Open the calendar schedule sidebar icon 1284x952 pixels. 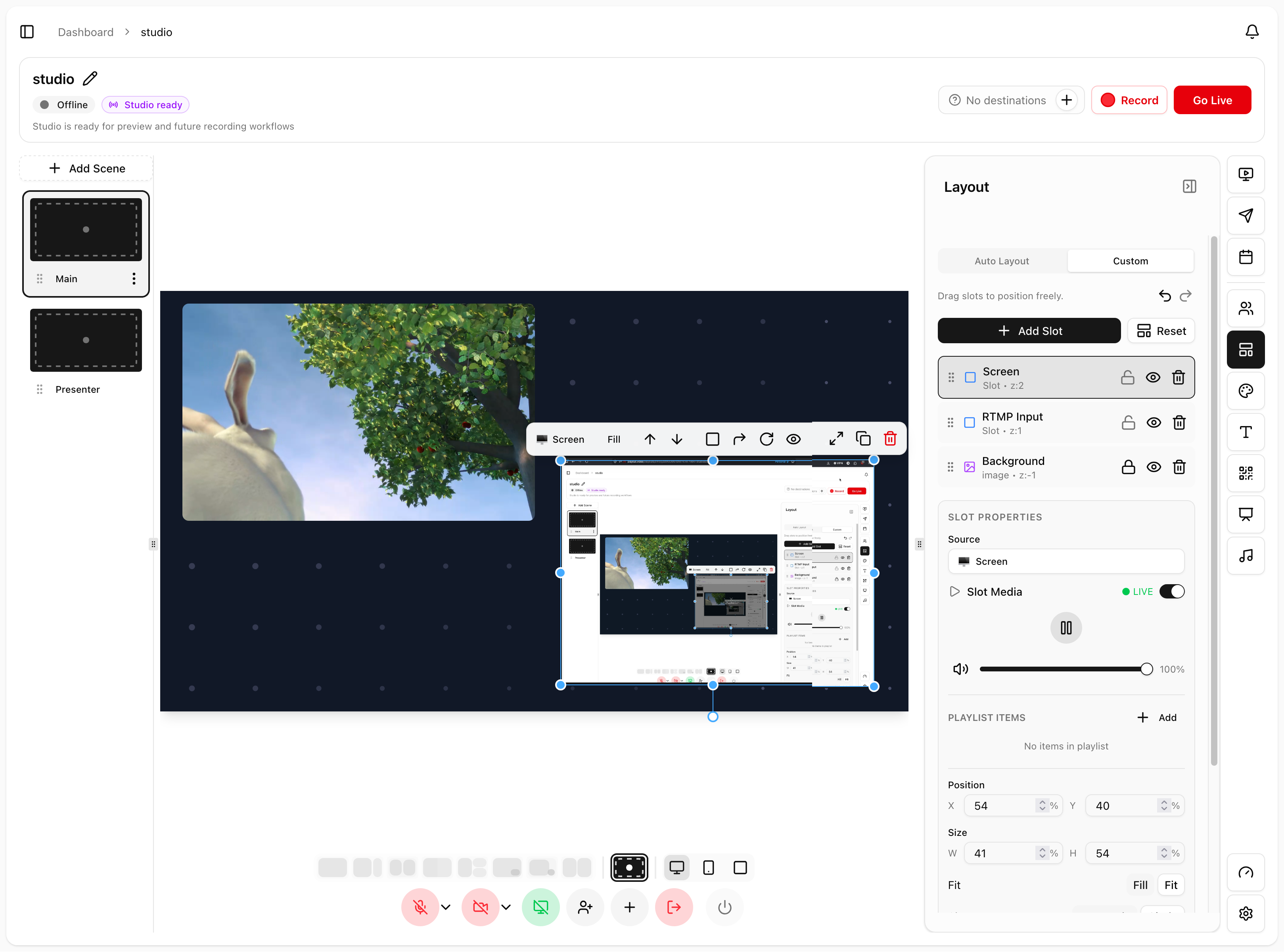1246,257
